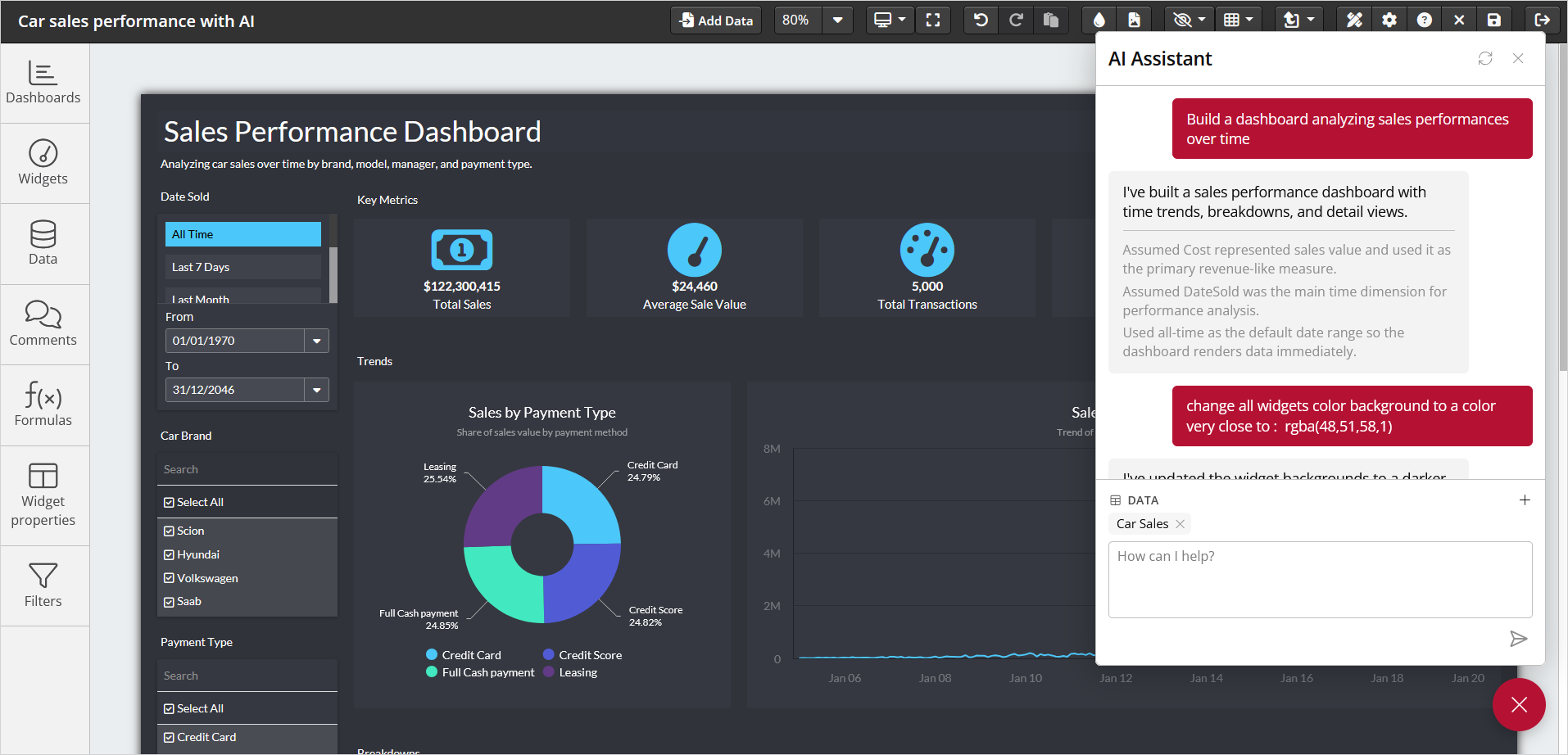This screenshot has width=1568, height=755.
Task: Uncheck the Hyundai brand checkbox
Action: click(169, 554)
